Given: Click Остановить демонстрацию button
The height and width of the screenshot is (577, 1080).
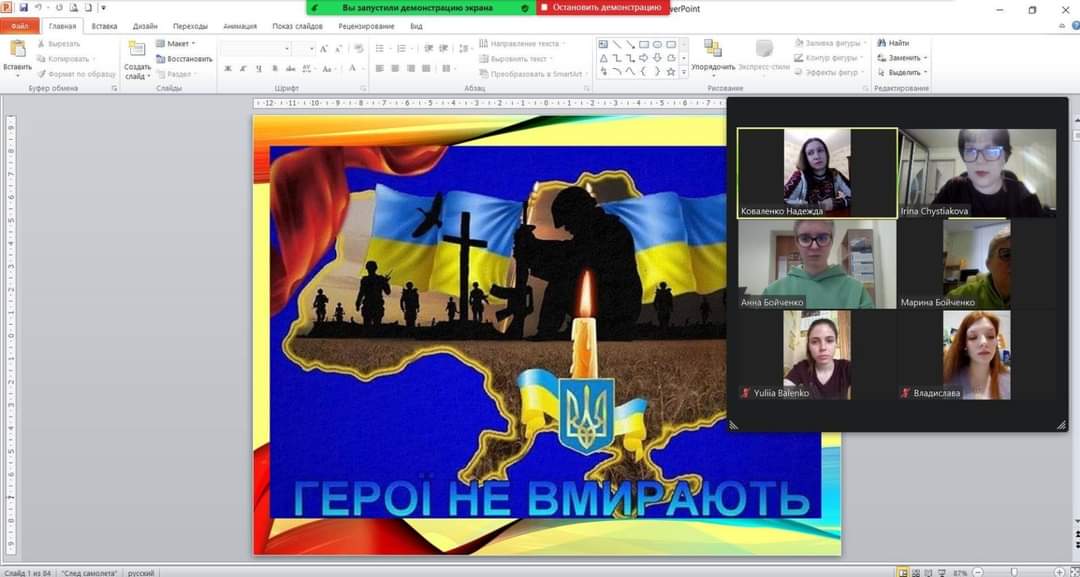Looking at the screenshot, I should 601,8.
